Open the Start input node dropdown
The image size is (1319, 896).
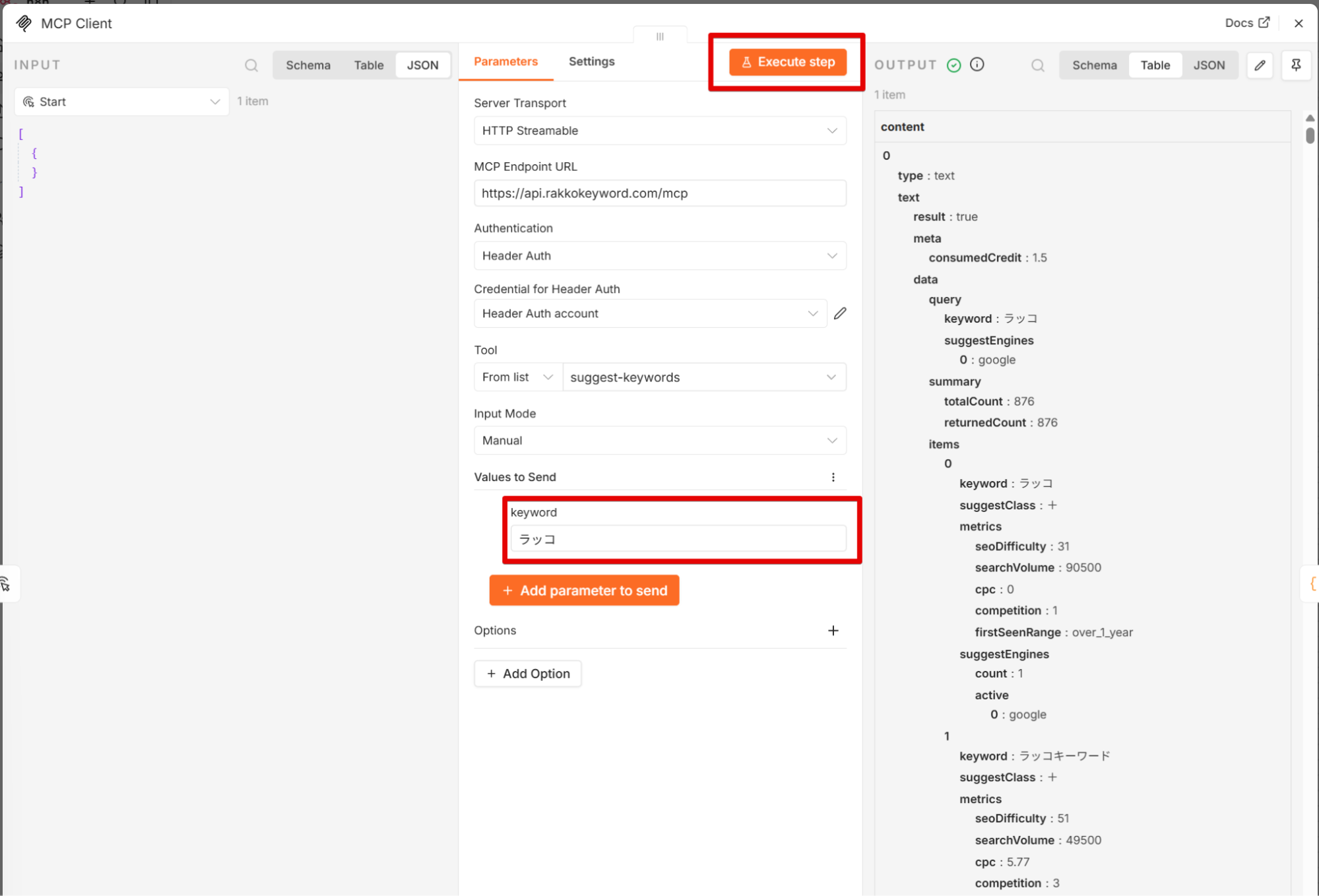122,102
